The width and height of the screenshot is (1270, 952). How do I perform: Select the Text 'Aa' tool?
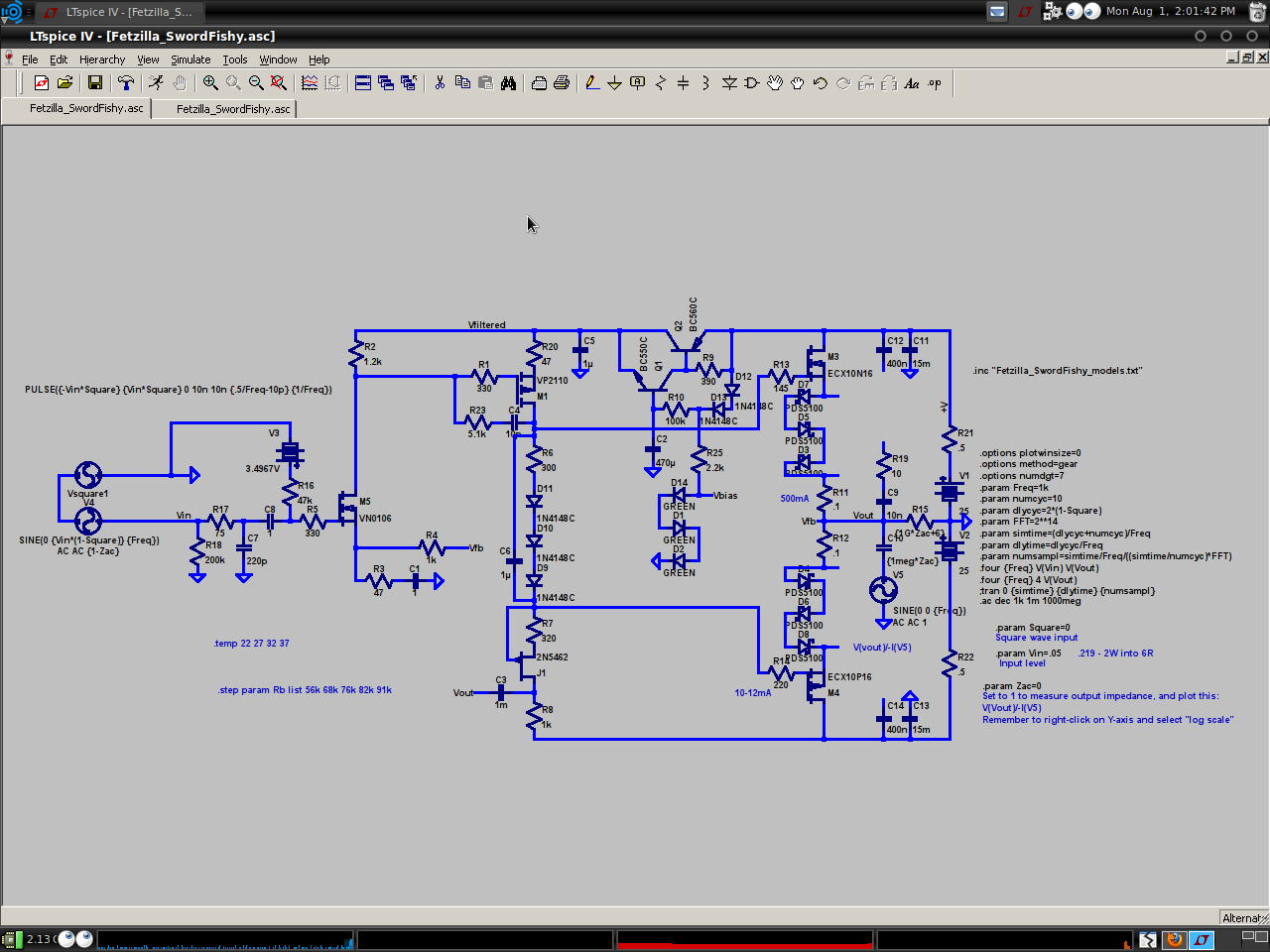click(x=912, y=83)
